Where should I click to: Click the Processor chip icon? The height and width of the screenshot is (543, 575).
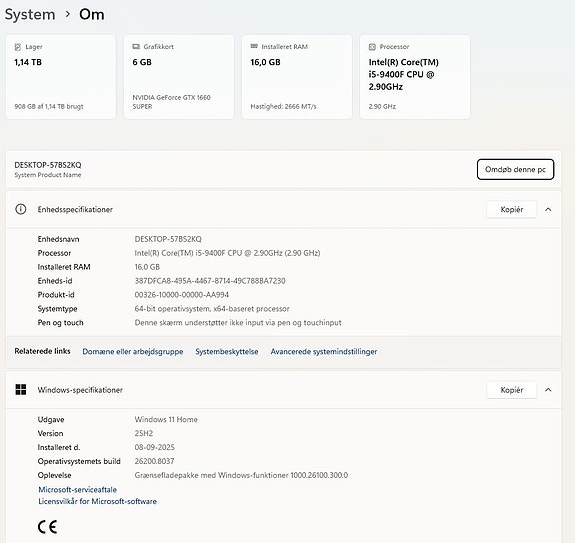point(372,47)
